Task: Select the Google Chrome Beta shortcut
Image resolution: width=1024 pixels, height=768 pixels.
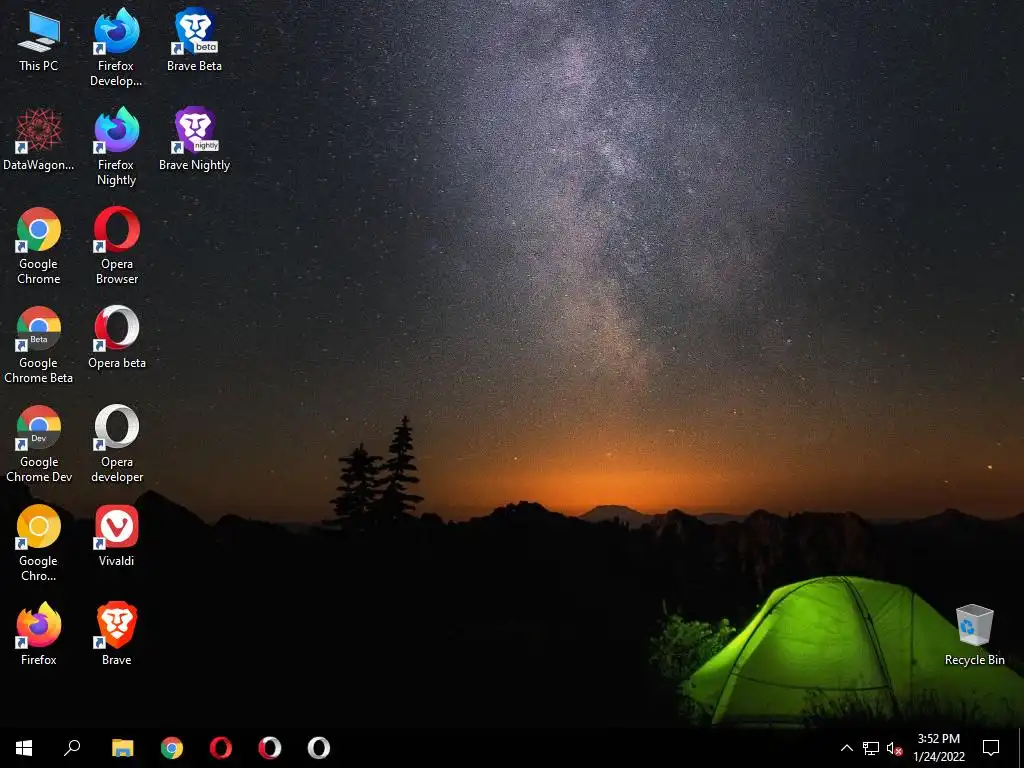Action: coord(39,345)
